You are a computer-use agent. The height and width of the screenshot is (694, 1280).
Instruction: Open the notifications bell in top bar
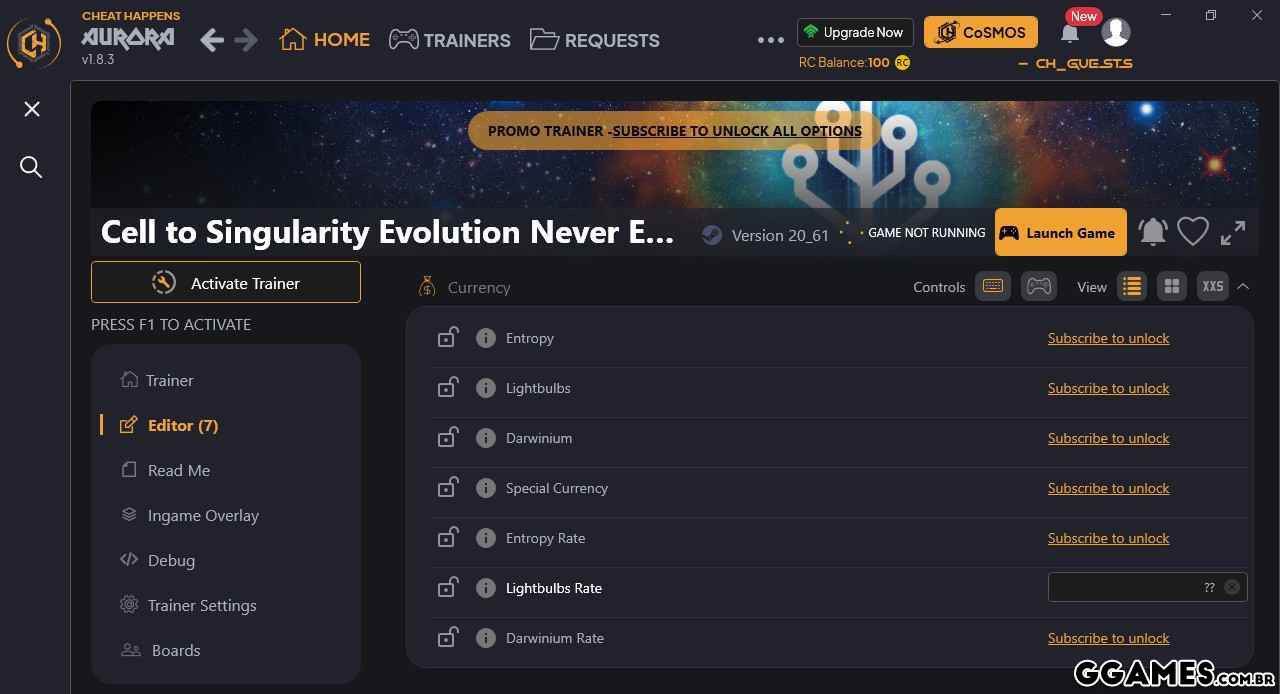click(1069, 33)
